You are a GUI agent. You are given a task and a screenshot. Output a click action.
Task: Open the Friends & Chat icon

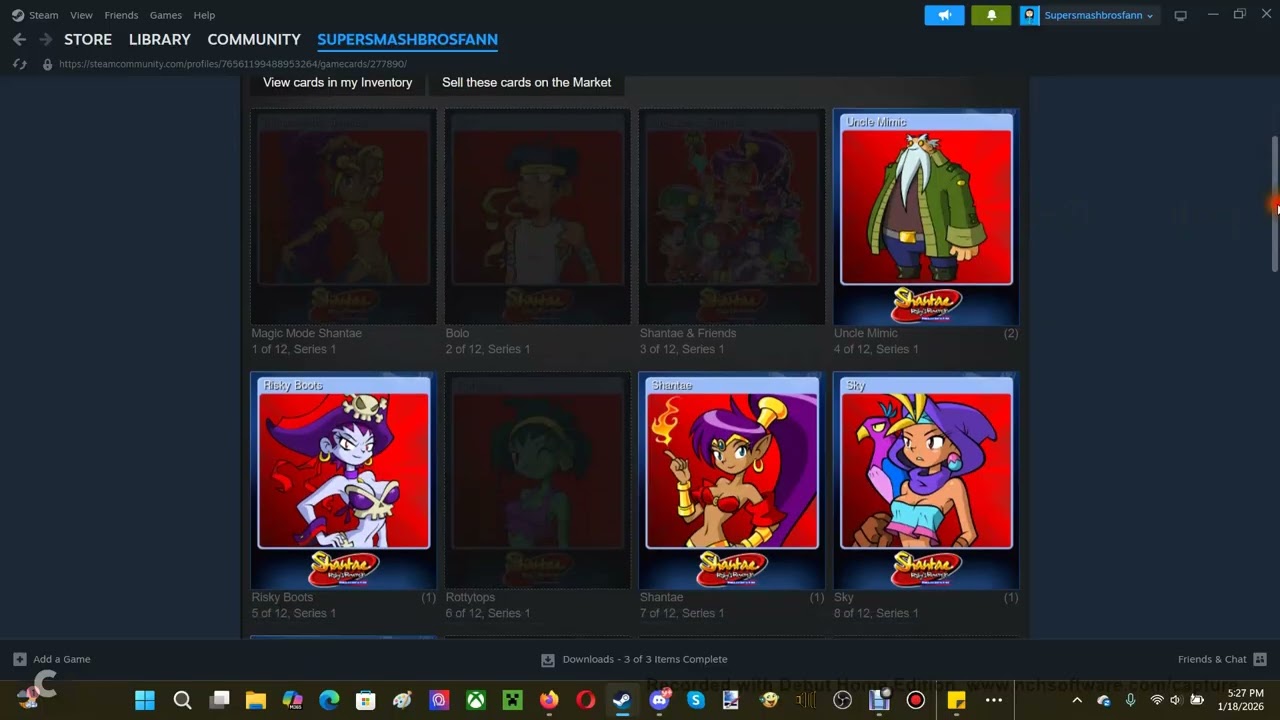point(1260,659)
